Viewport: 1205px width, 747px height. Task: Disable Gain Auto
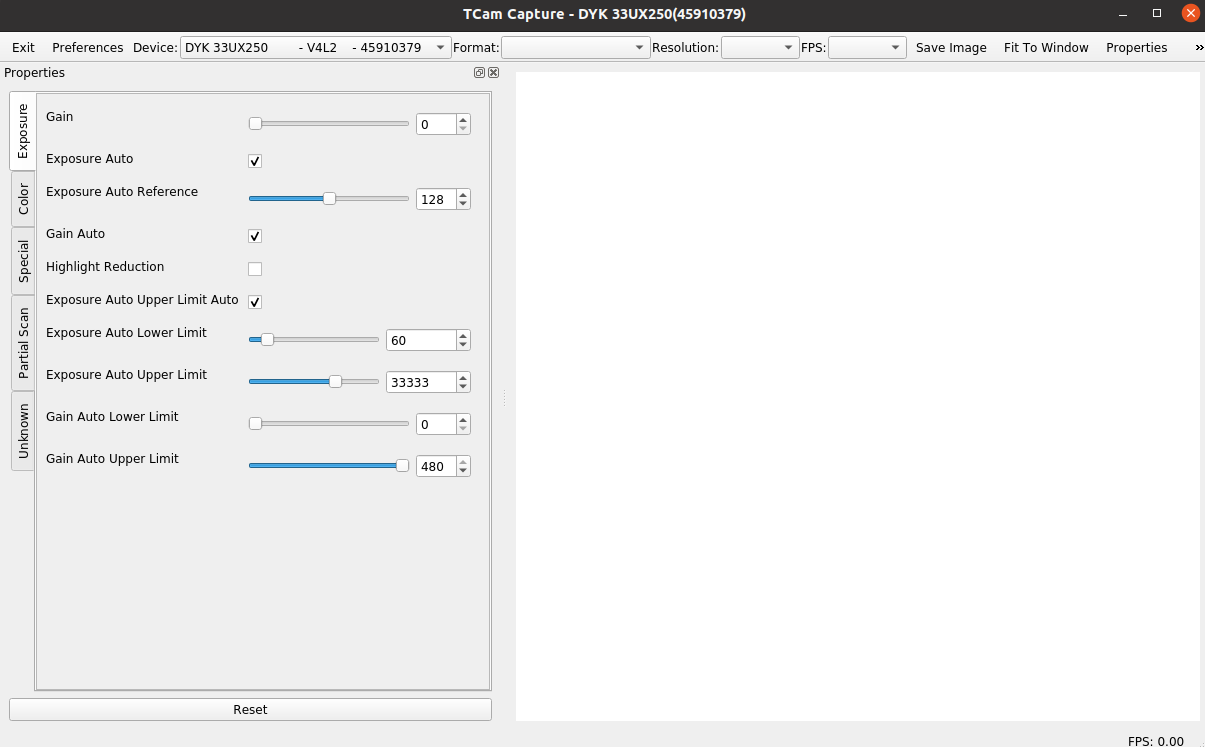coord(255,236)
